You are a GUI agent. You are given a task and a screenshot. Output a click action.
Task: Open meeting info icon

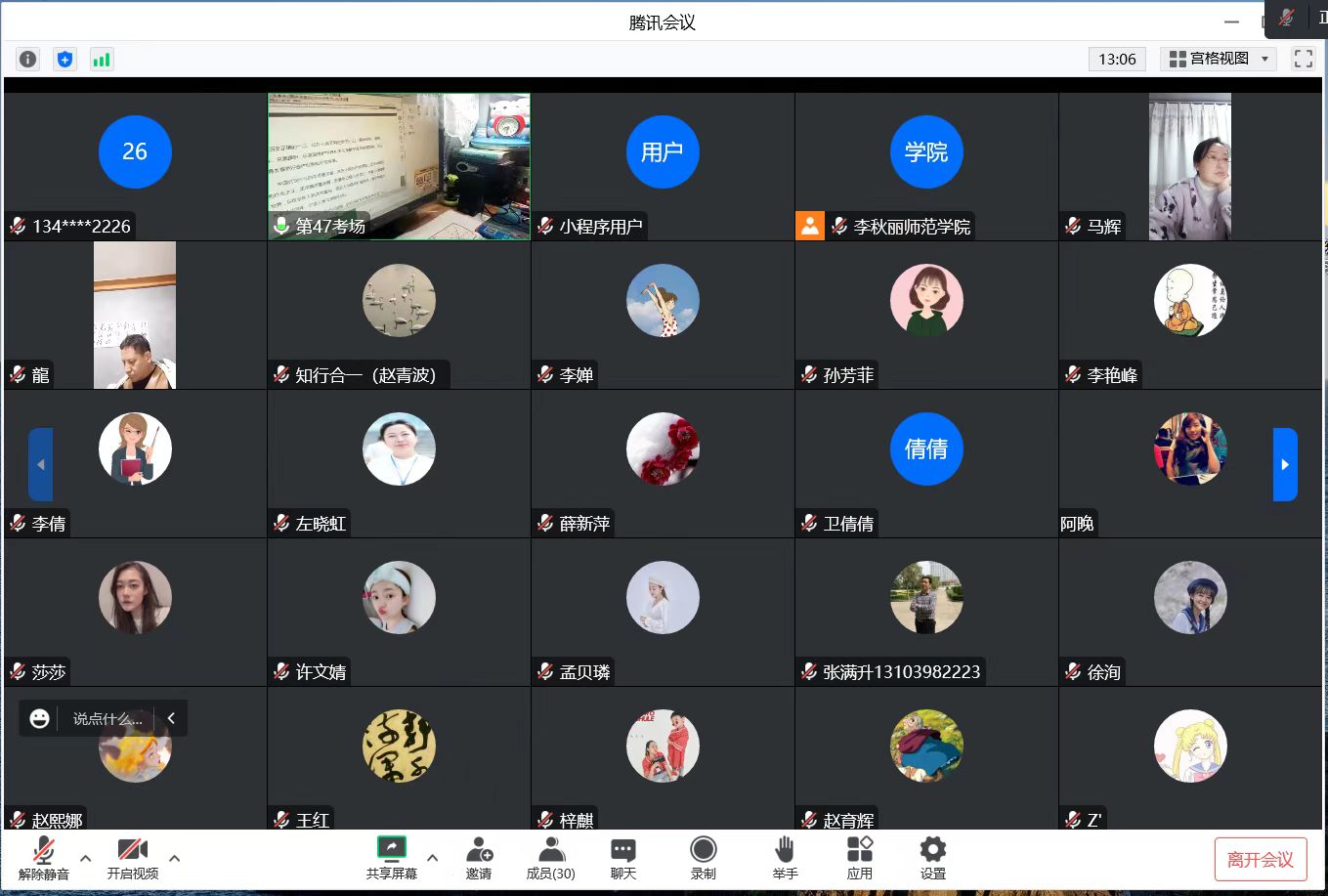28,60
